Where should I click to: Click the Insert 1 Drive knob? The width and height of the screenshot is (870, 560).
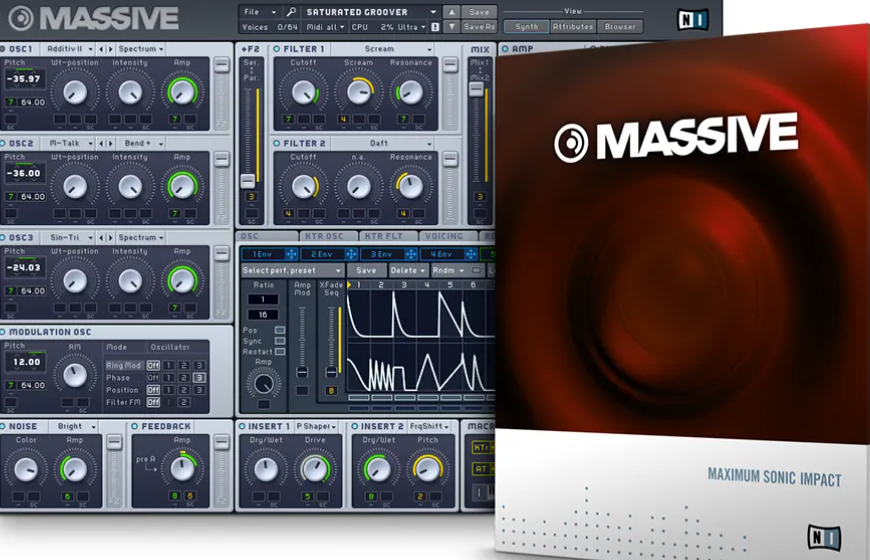pos(315,470)
